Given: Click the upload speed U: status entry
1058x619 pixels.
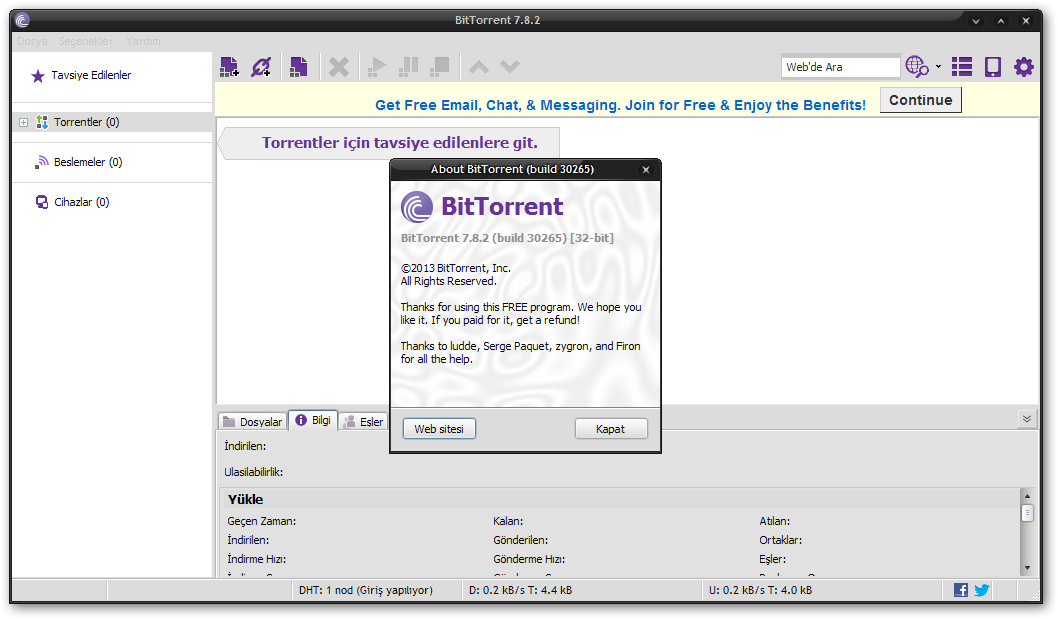Looking at the screenshot, I should [x=760, y=590].
